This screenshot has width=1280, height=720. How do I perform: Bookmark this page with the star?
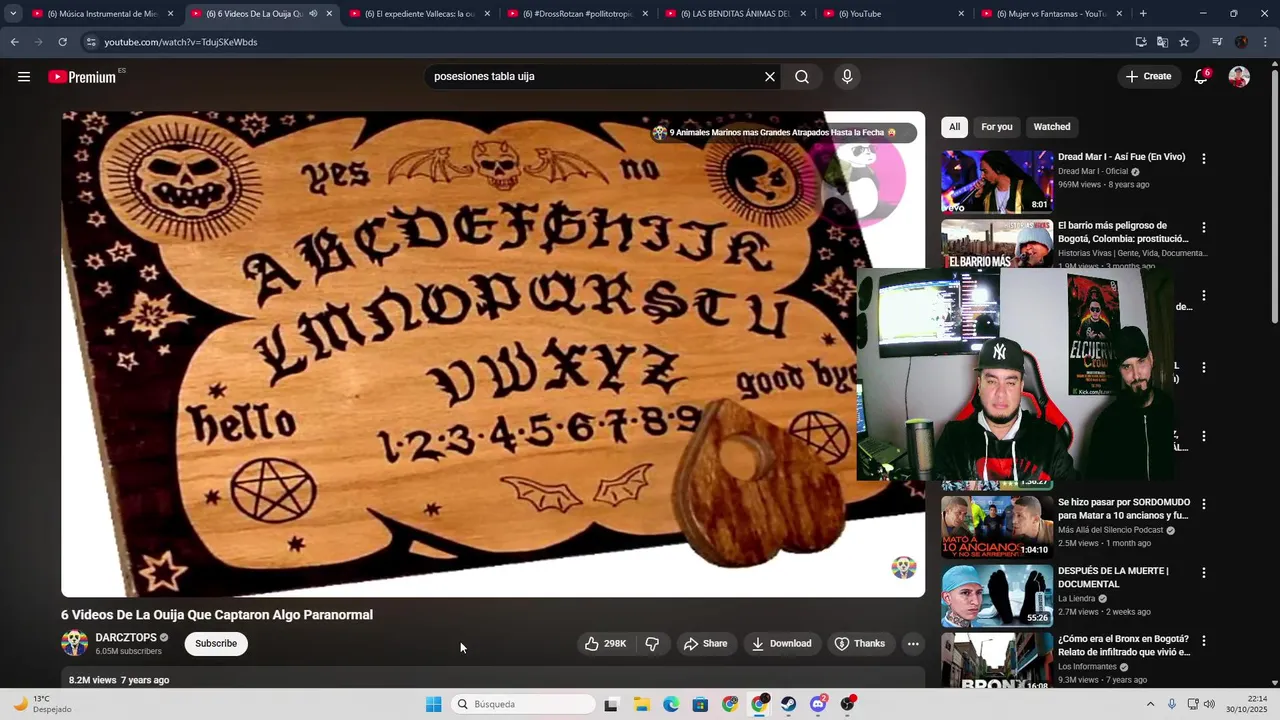point(1184,42)
